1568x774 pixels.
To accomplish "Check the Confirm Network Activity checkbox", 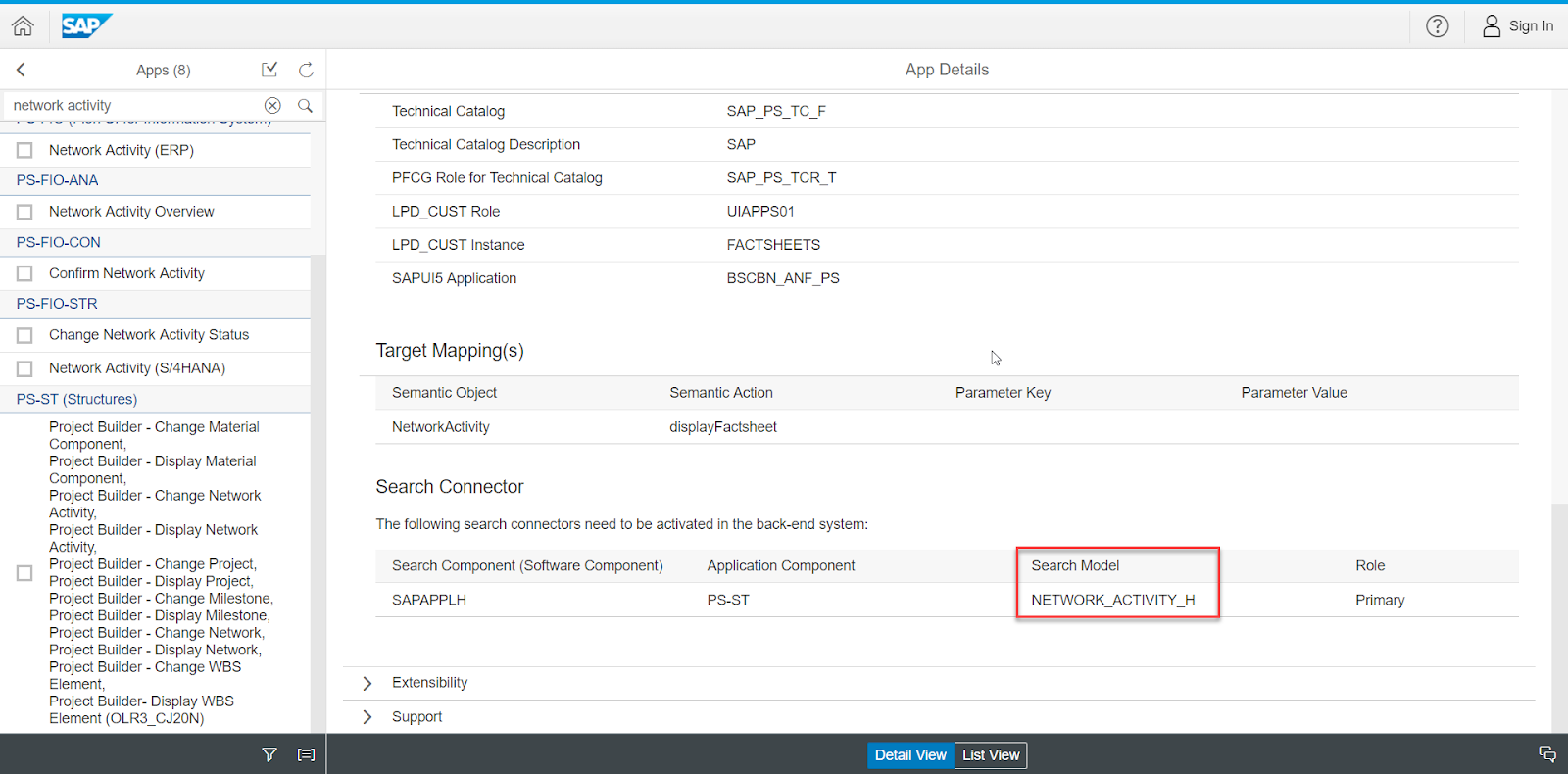I will [x=24, y=273].
